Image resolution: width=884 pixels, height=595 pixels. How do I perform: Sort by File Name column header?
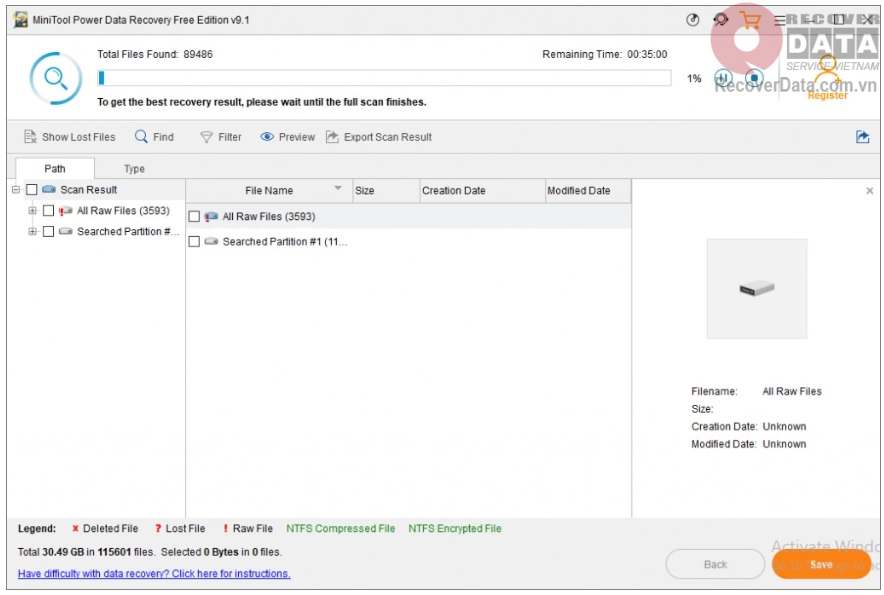pyautogui.click(x=269, y=191)
